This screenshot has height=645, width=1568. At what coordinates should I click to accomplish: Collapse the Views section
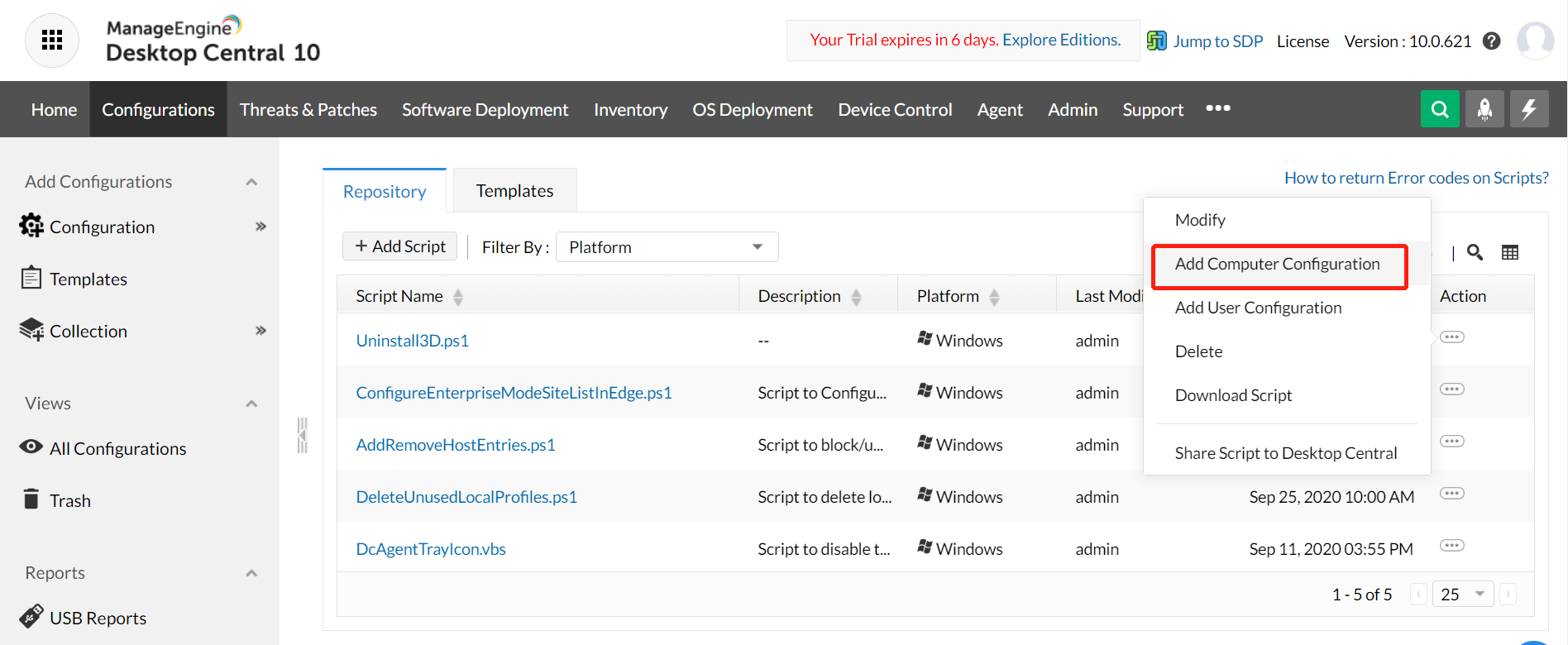click(251, 404)
